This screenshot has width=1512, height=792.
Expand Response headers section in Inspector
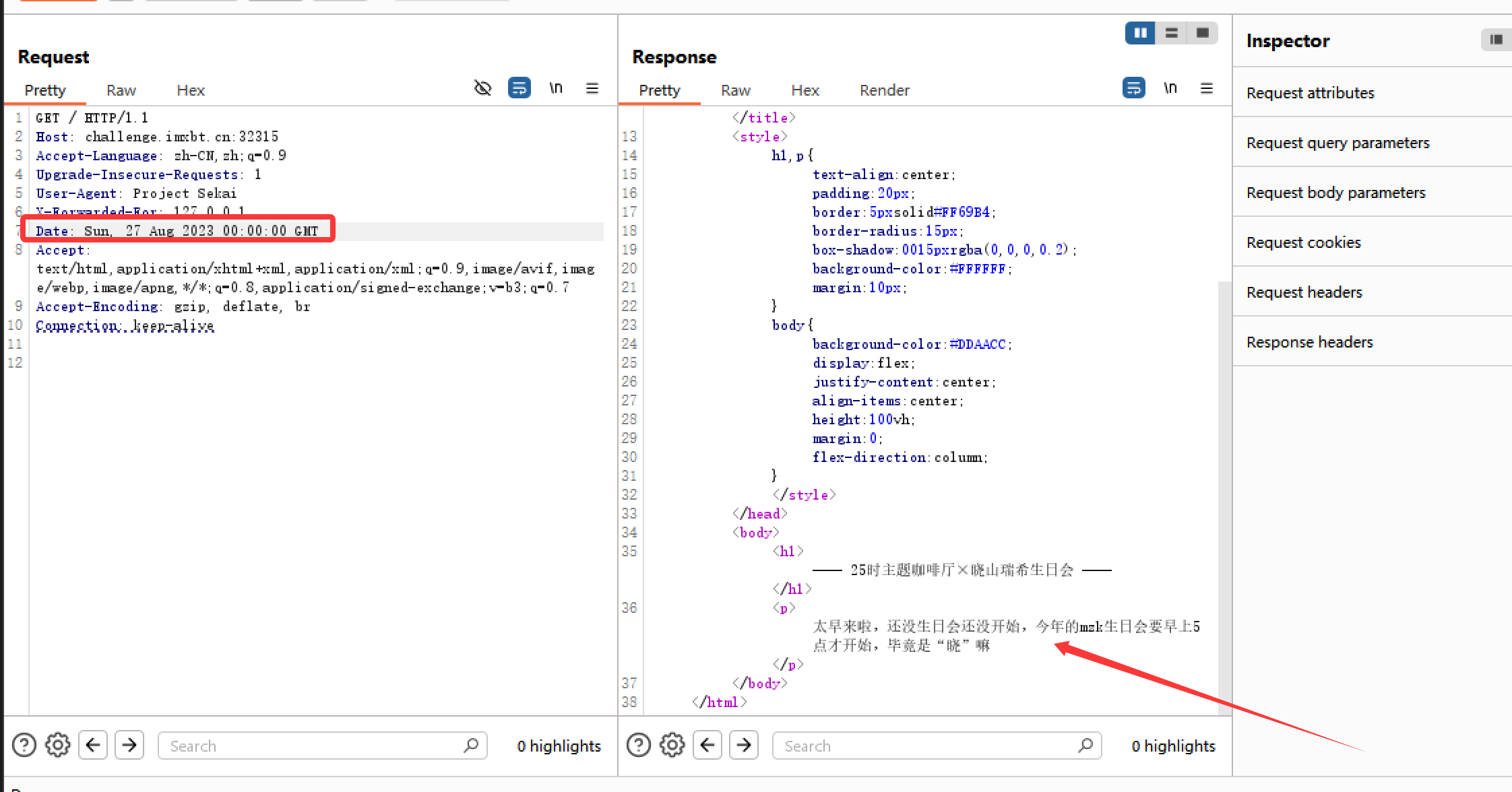tap(1309, 342)
